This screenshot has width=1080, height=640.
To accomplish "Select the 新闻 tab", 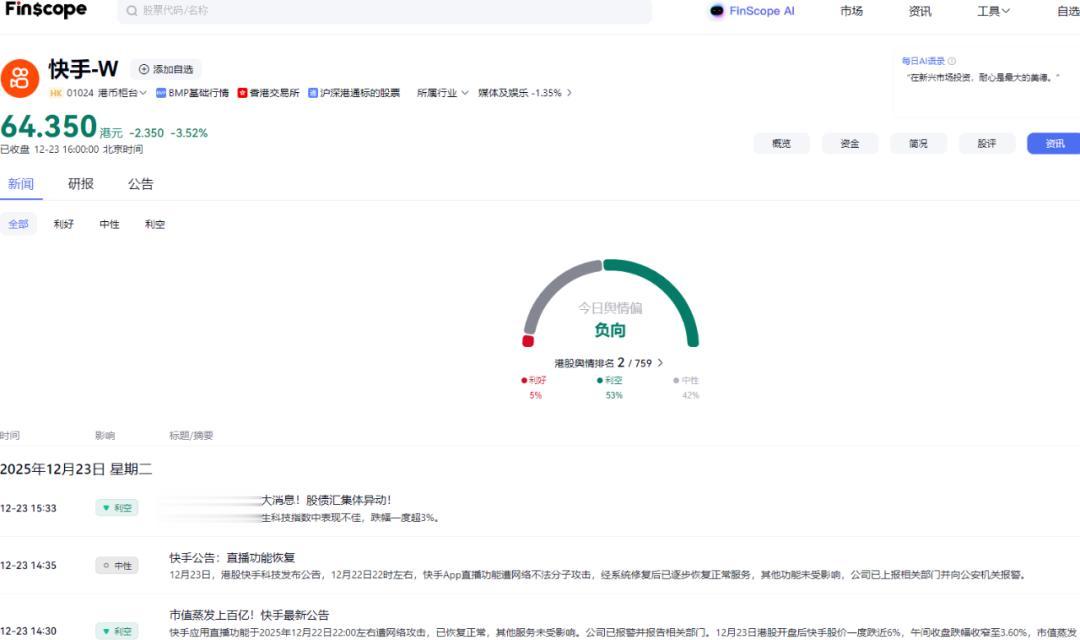I will tap(21, 184).
